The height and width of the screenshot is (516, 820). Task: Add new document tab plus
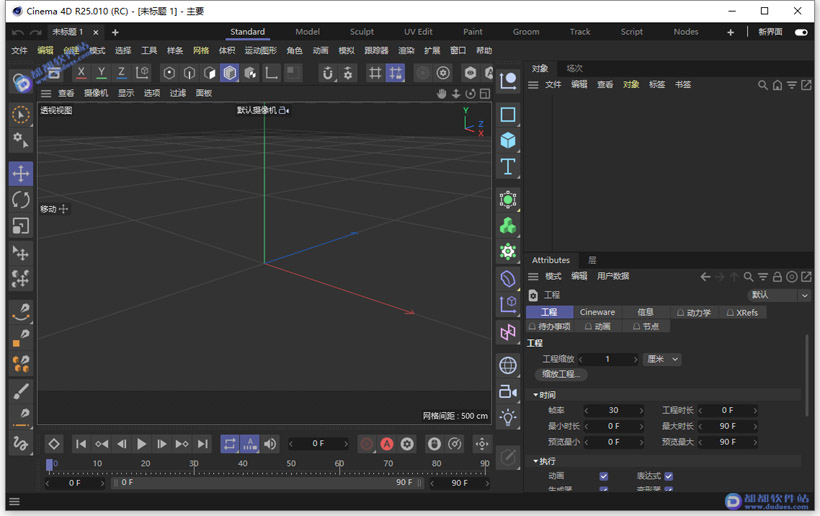(x=115, y=32)
